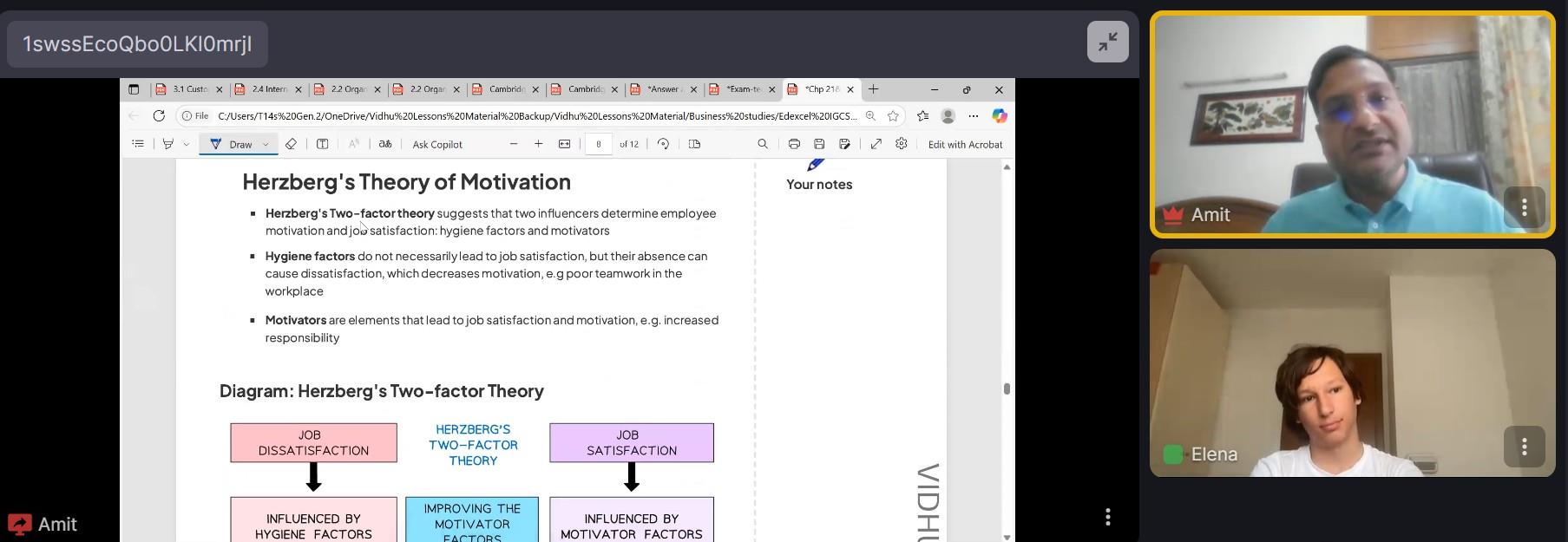Select the Erase tool in PDF toolbar
This screenshot has width=1568, height=542.
pyautogui.click(x=291, y=144)
